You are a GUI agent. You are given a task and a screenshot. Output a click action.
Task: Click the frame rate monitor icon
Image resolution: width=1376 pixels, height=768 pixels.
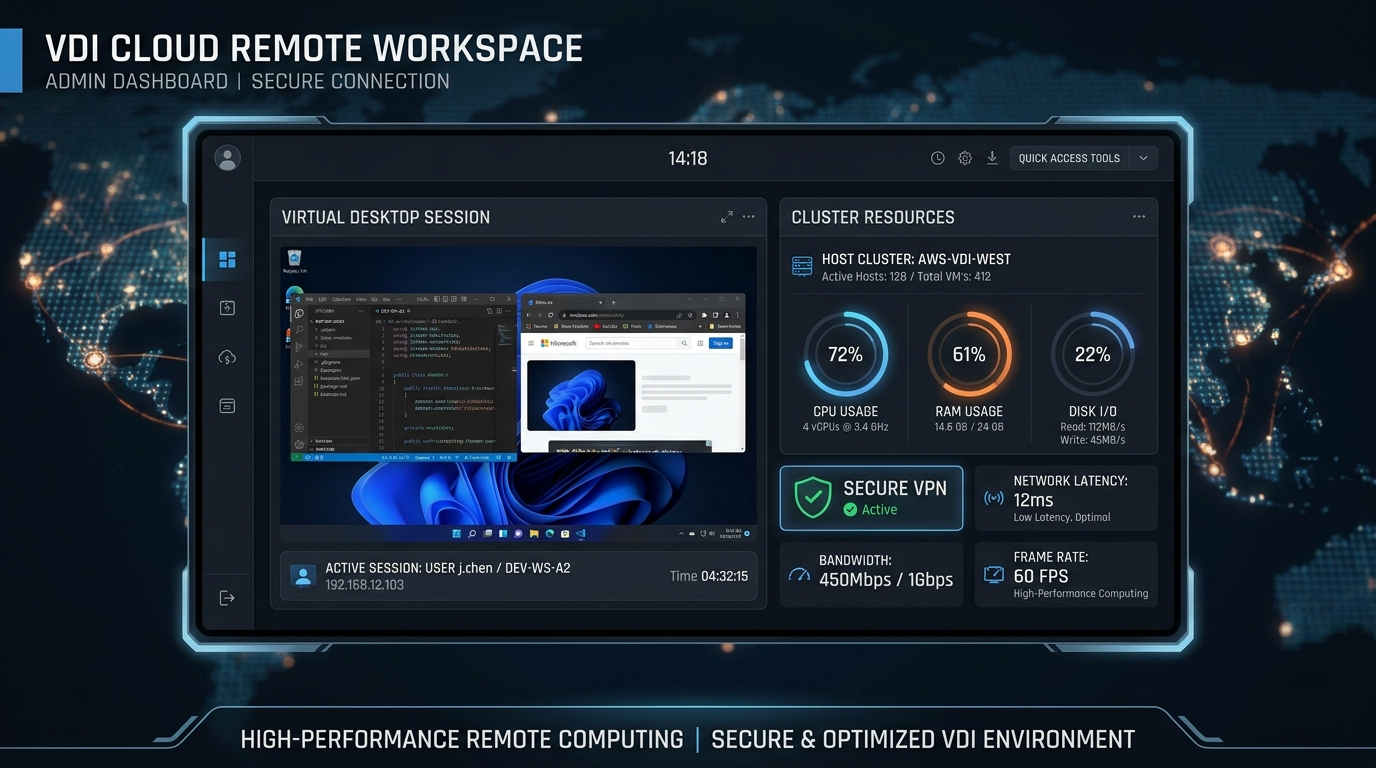pyautogui.click(x=994, y=574)
